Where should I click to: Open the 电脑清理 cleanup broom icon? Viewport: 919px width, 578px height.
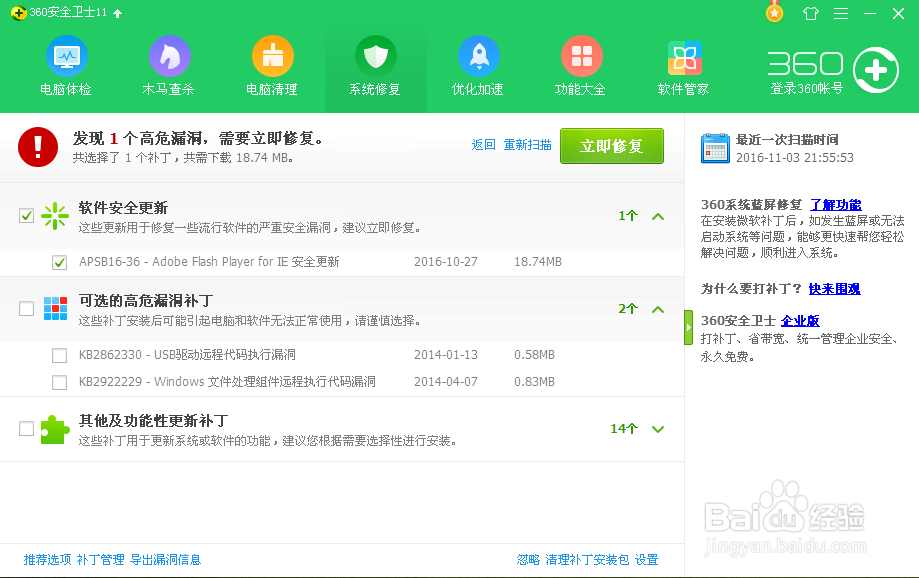click(273, 56)
